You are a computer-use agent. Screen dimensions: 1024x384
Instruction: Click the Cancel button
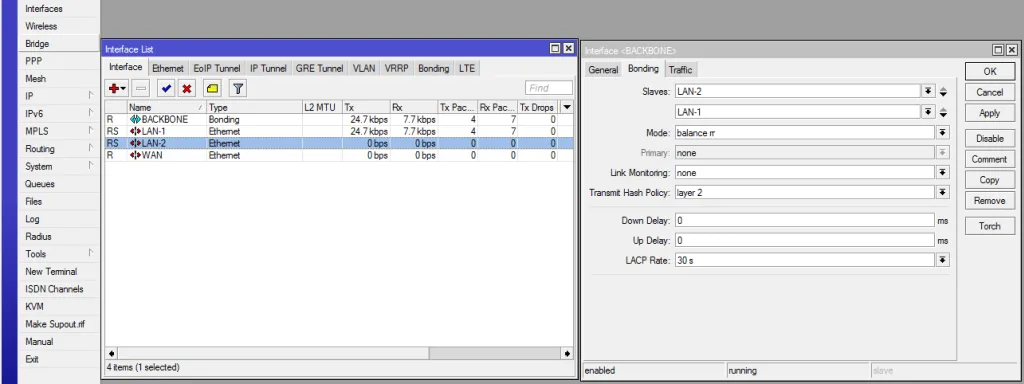989,92
